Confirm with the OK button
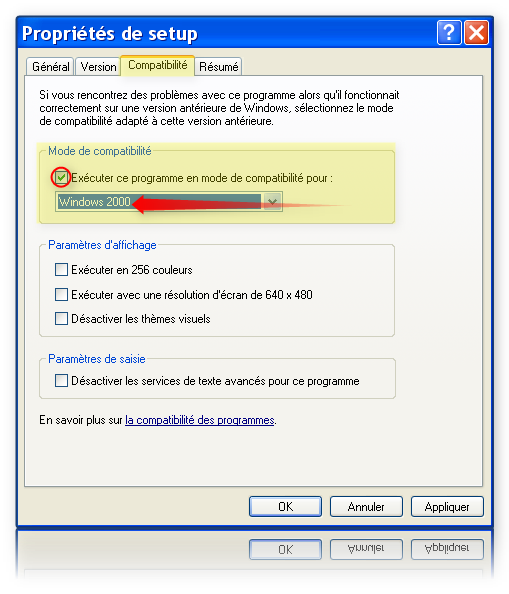This screenshot has height=594, width=509. tap(286, 506)
